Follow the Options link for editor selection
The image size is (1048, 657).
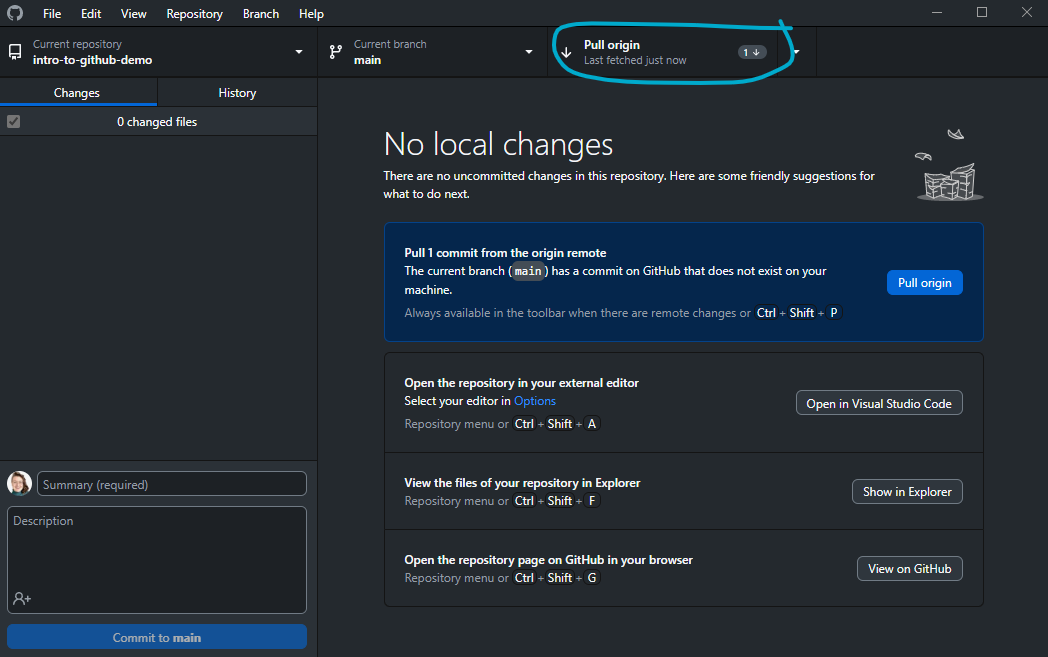coord(535,401)
